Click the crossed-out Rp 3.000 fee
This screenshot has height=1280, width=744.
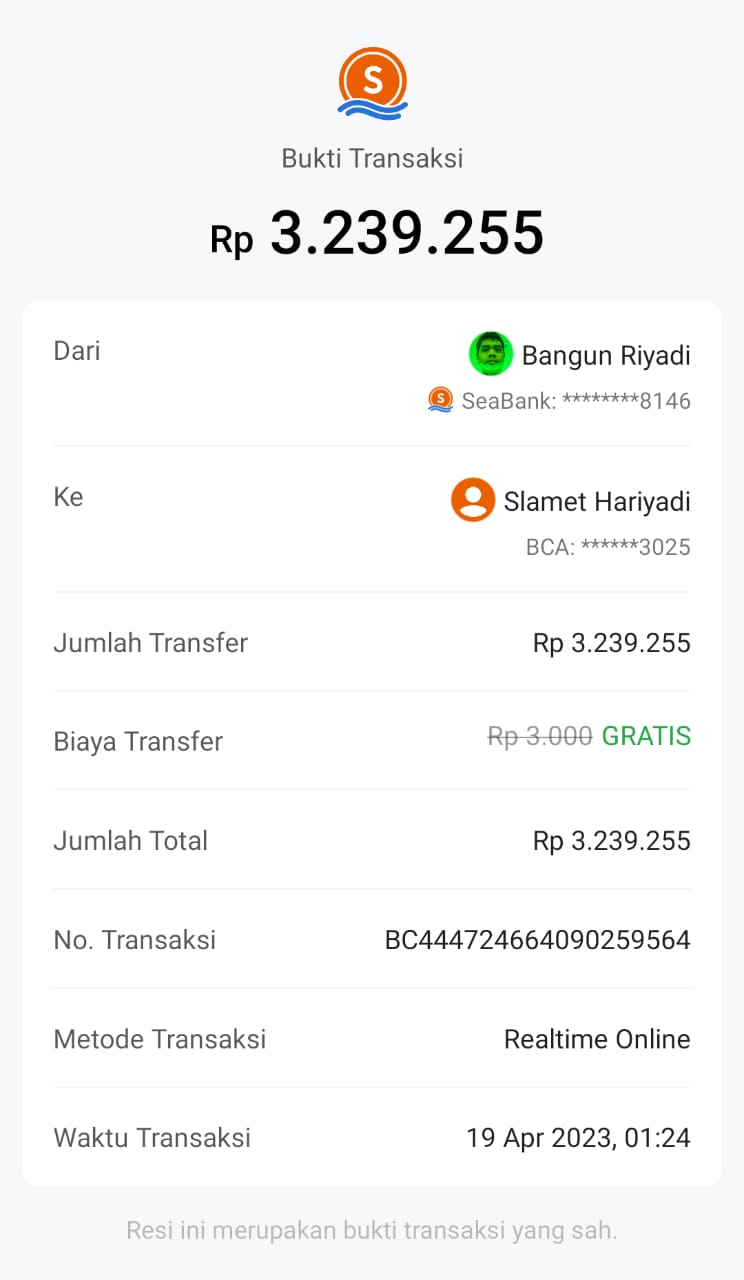[x=540, y=736]
